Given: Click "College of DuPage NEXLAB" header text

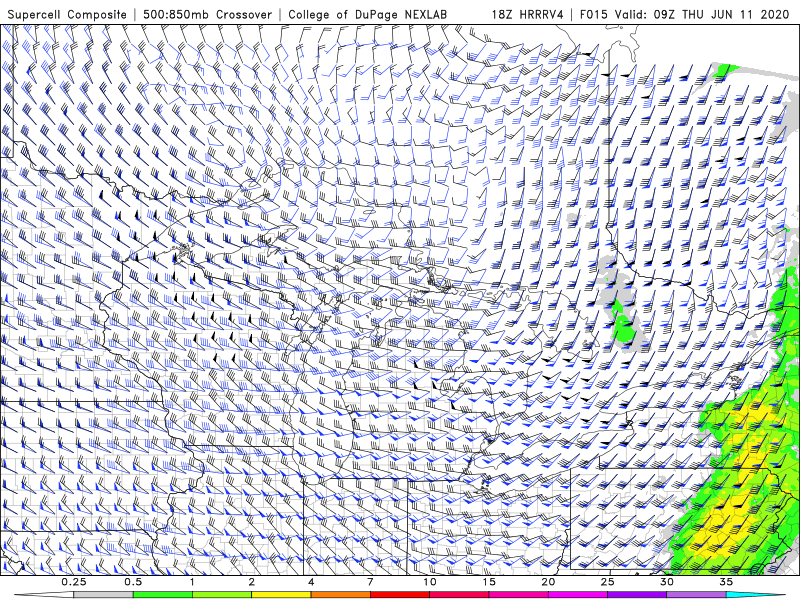Looking at the screenshot, I should click(x=367, y=15).
